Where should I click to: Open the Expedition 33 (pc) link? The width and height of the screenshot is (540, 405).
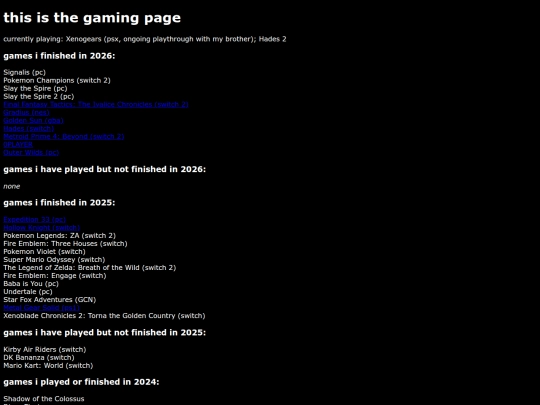pyautogui.click(x=34, y=219)
